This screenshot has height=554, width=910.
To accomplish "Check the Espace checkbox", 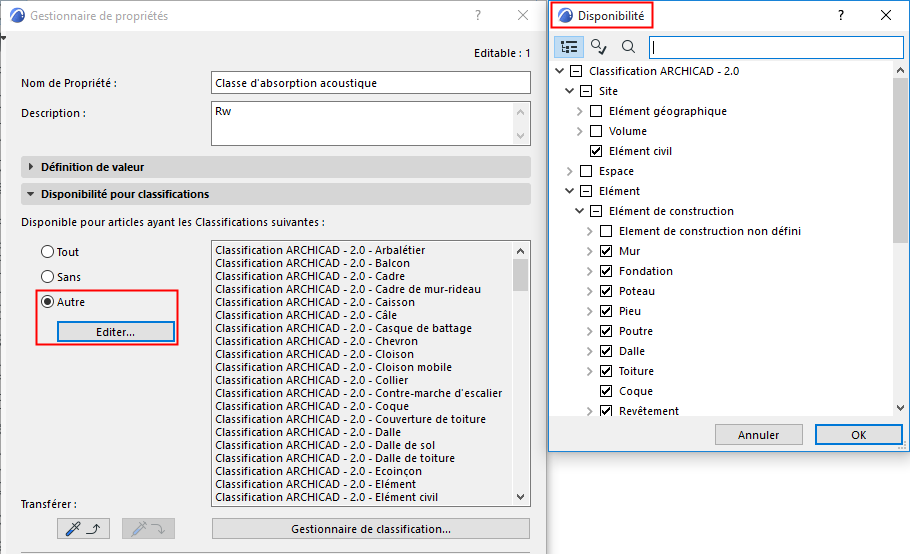I will click(x=586, y=171).
